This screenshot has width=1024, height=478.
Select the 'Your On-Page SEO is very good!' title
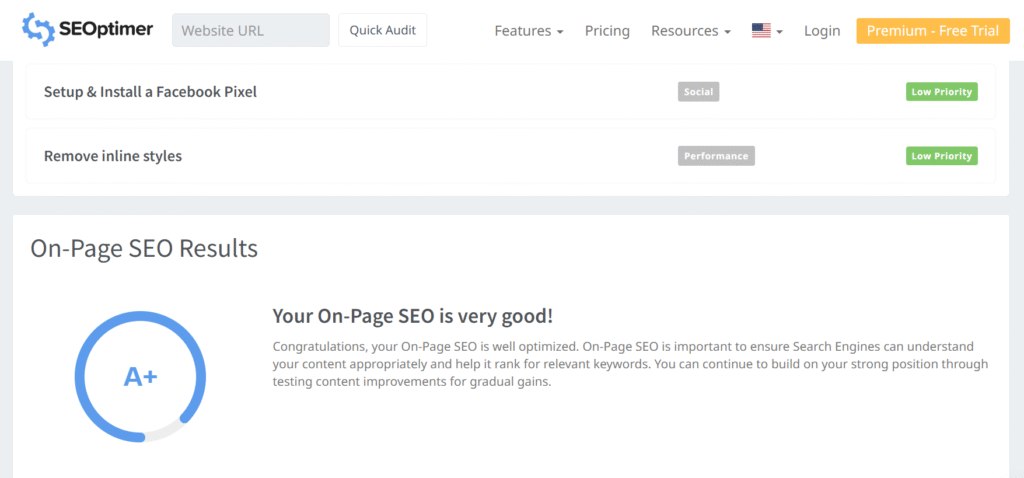pos(412,316)
